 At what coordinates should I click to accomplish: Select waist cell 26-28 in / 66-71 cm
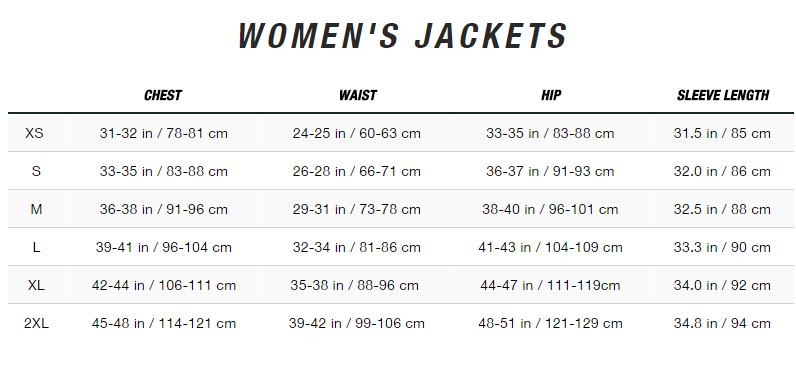(x=356, y=172)
